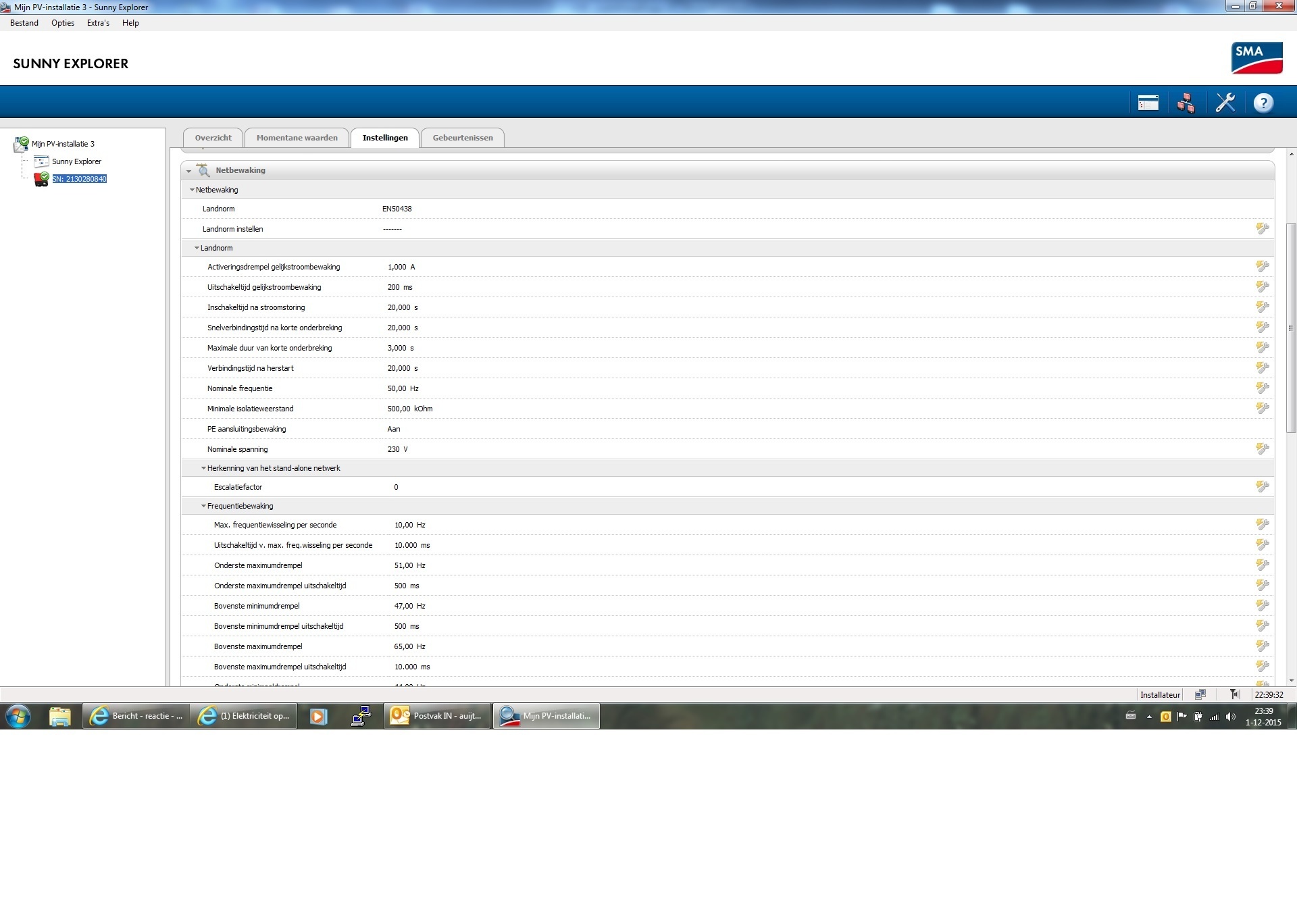Collapse the Frequentiebewaking group

coord(203,506)
